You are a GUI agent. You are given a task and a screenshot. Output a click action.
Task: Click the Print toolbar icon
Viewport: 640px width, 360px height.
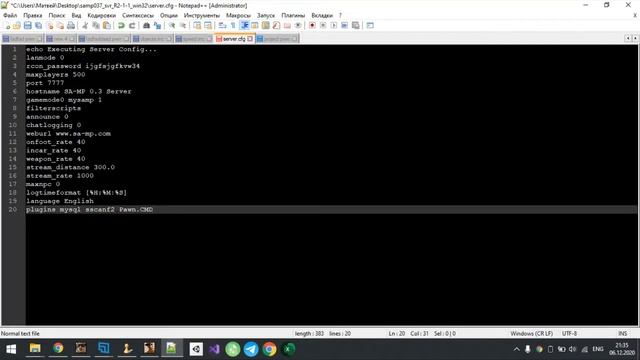click(x=71, y=25)
